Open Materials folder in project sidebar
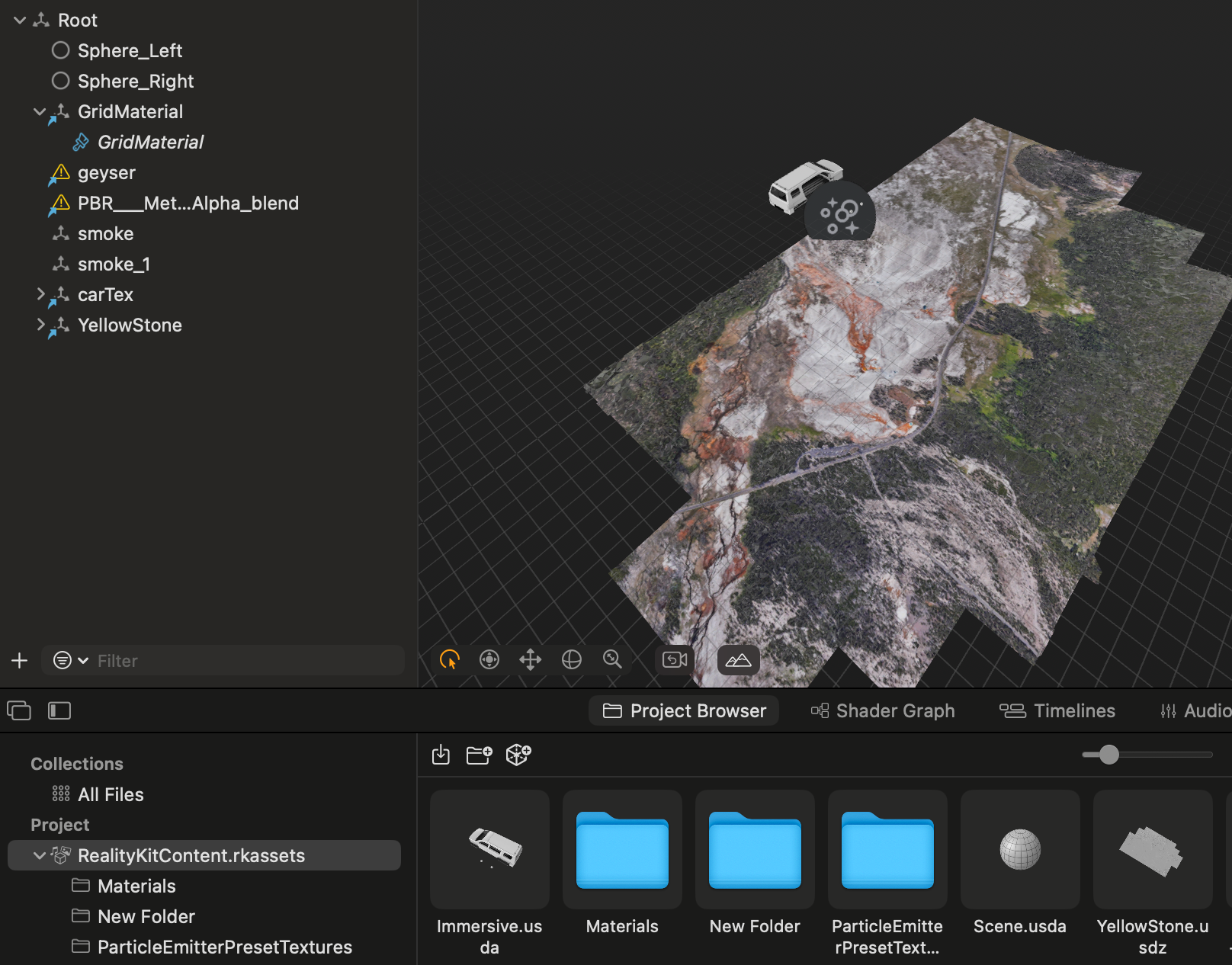Screen dimensions: 1232x965 tap(136, 886)
